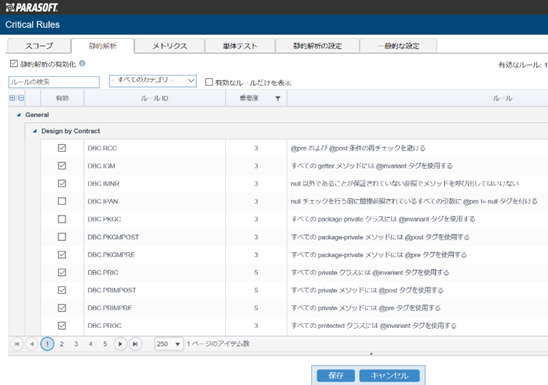Go to page 3

(76, 344)
